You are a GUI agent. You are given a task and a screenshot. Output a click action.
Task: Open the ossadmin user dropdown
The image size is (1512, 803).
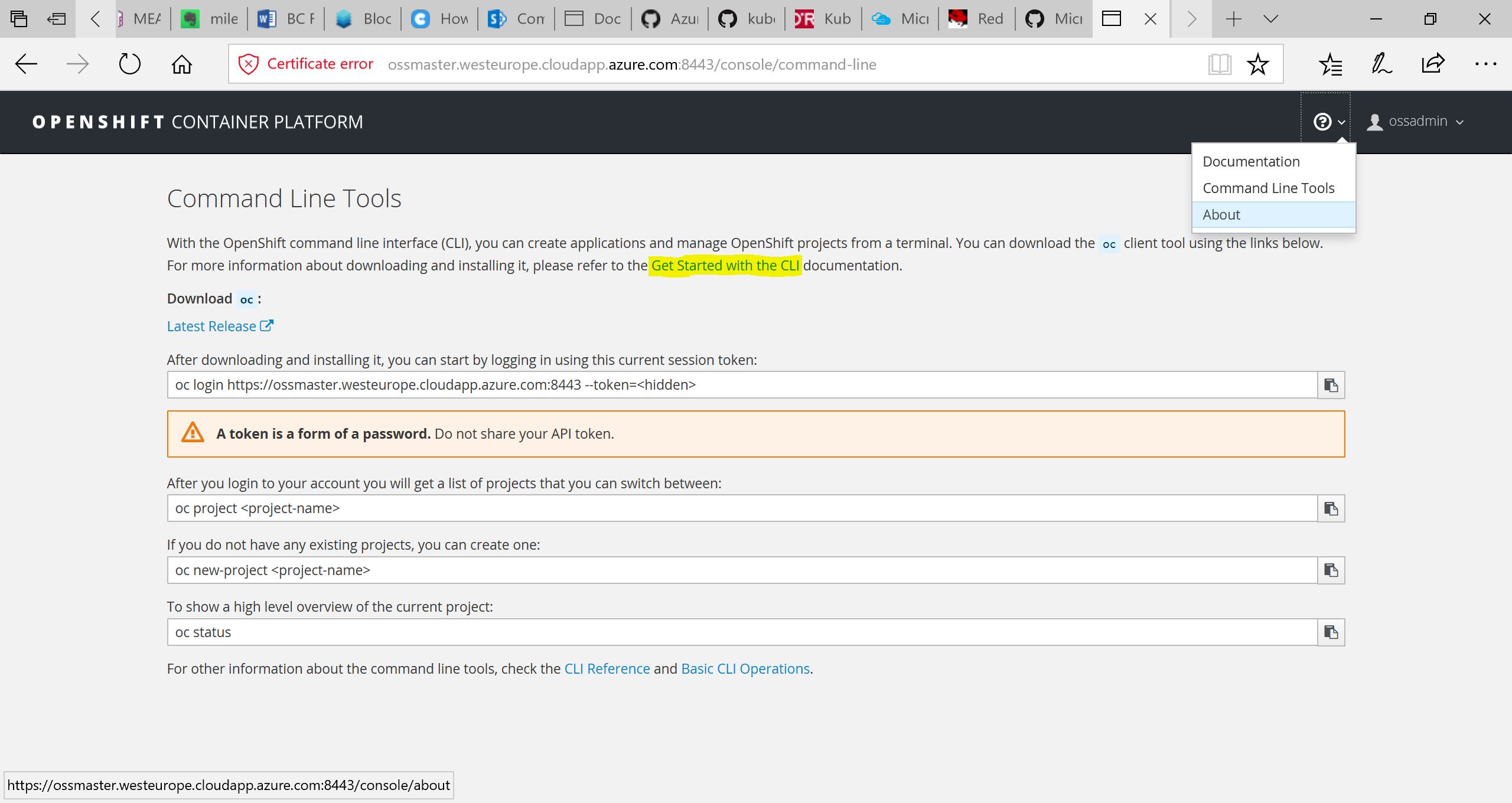[x=1416, y=122]
